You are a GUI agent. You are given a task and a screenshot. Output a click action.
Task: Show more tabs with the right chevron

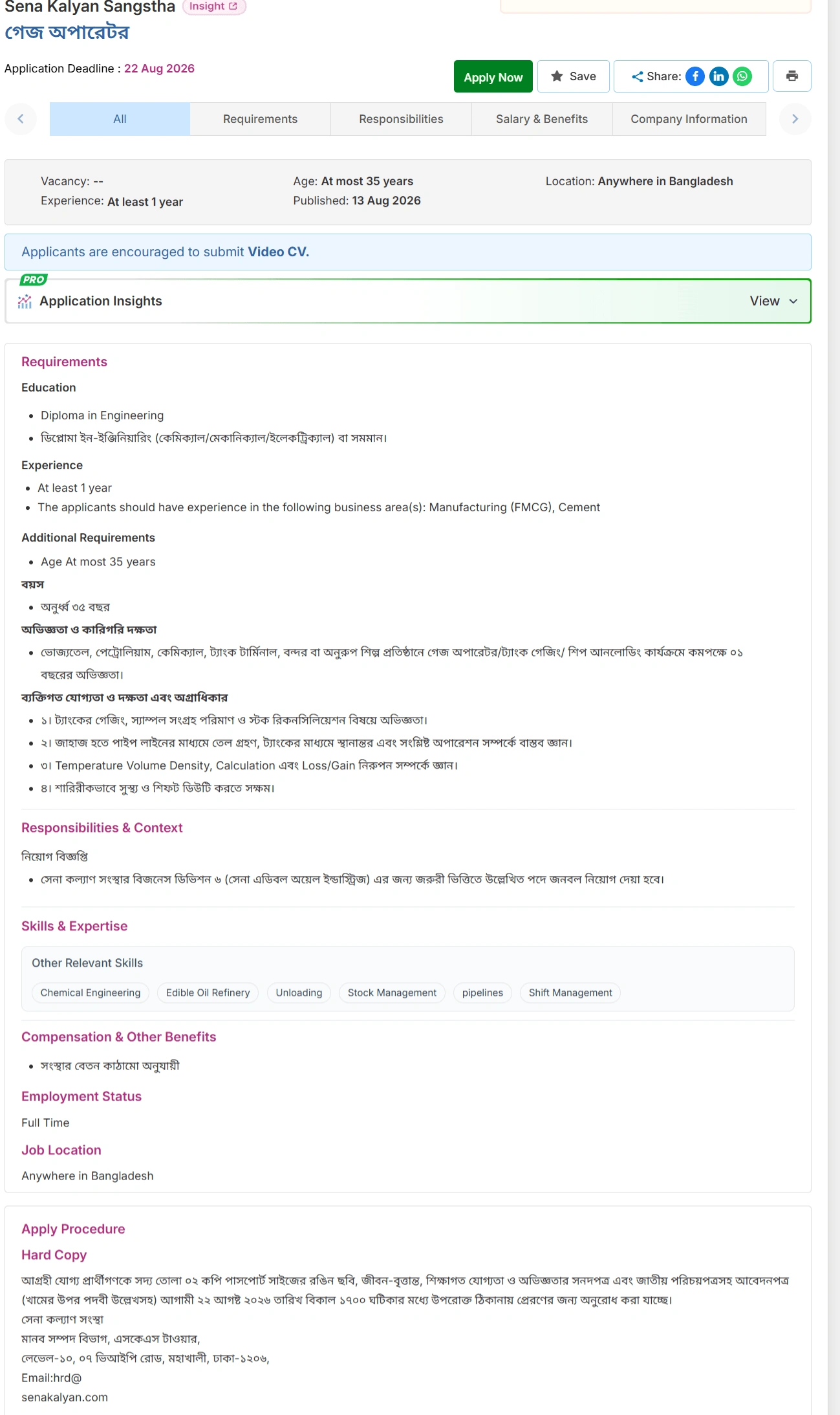795,119
